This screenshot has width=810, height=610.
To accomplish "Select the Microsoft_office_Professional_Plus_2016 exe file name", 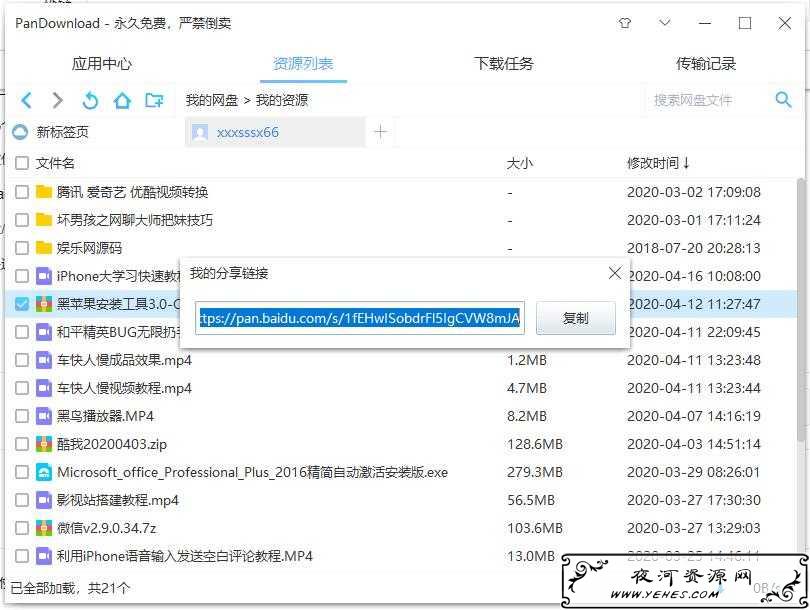I will (x=252, y=472).
